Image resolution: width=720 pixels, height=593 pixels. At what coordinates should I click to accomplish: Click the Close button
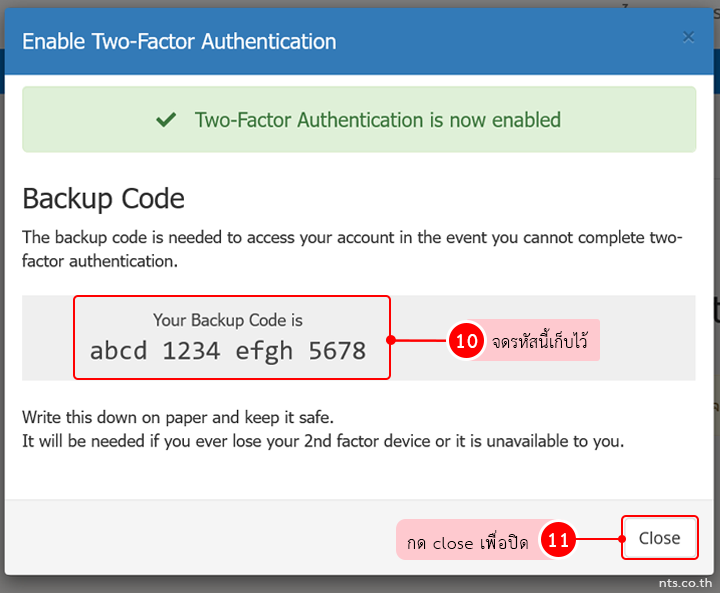[660, 538]
